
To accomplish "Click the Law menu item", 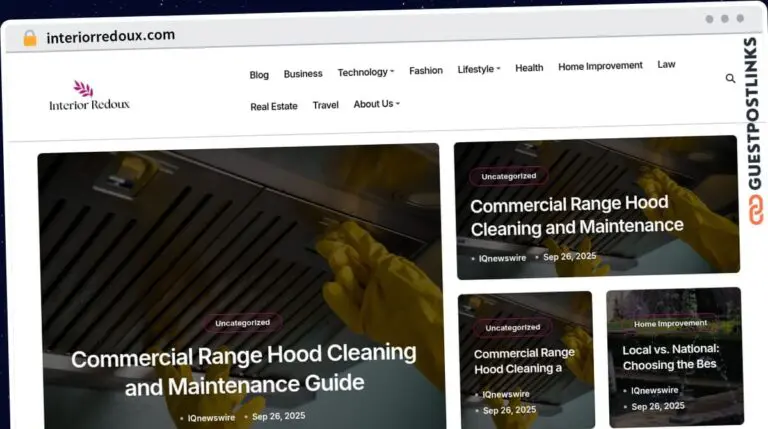I will tap(666, 65).
